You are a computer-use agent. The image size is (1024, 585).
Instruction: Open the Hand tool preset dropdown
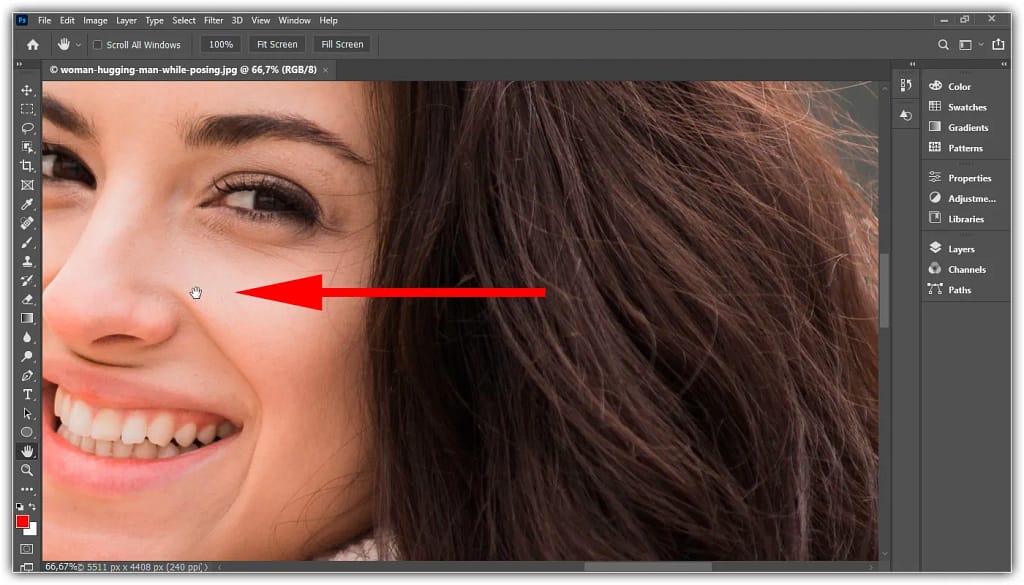(78, 45)
